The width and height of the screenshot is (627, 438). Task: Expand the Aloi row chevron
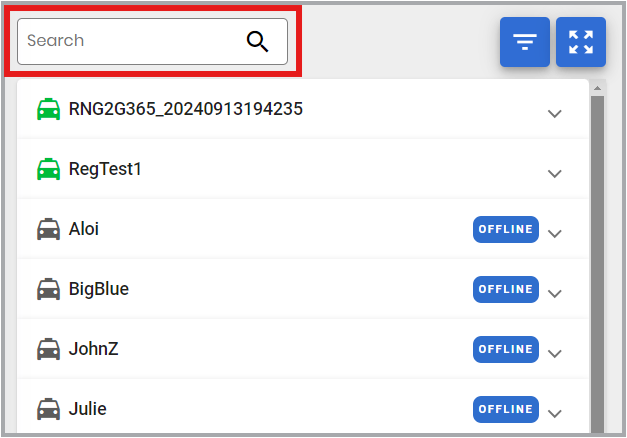click(554, 234)
